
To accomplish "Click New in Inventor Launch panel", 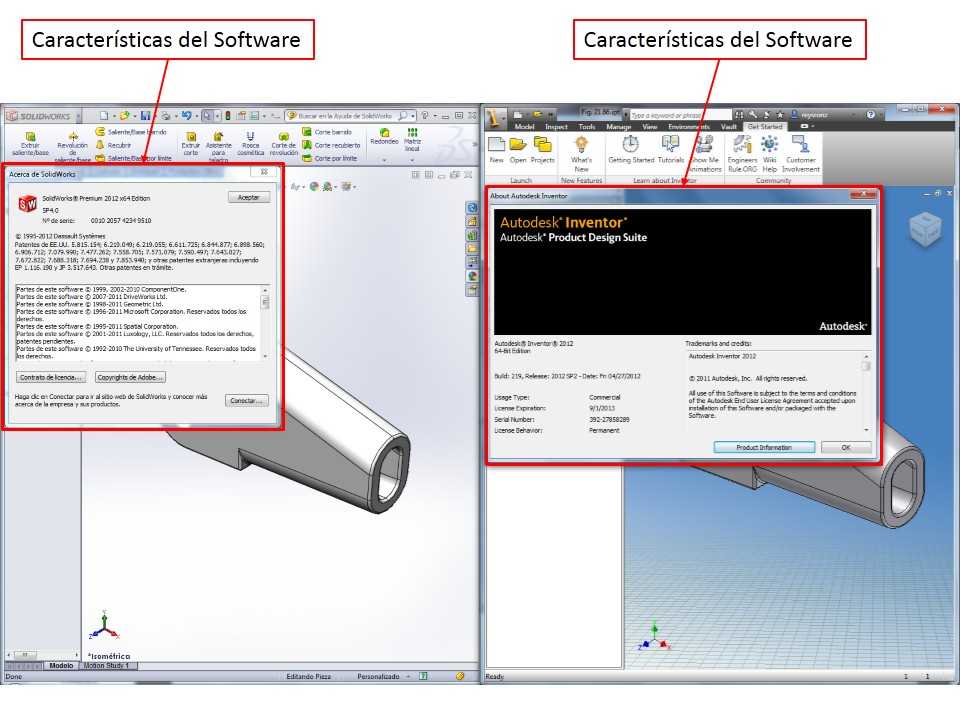I will click(497, 150).
